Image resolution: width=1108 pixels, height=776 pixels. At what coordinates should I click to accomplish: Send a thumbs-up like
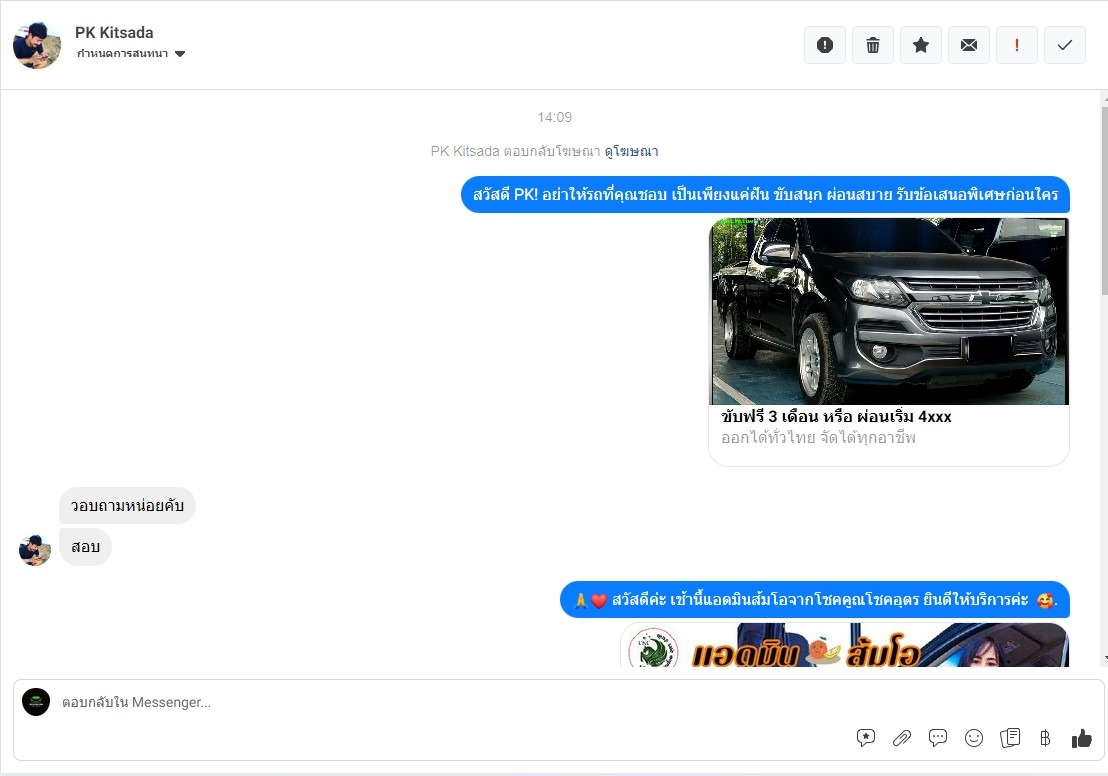coord(1081,738)
